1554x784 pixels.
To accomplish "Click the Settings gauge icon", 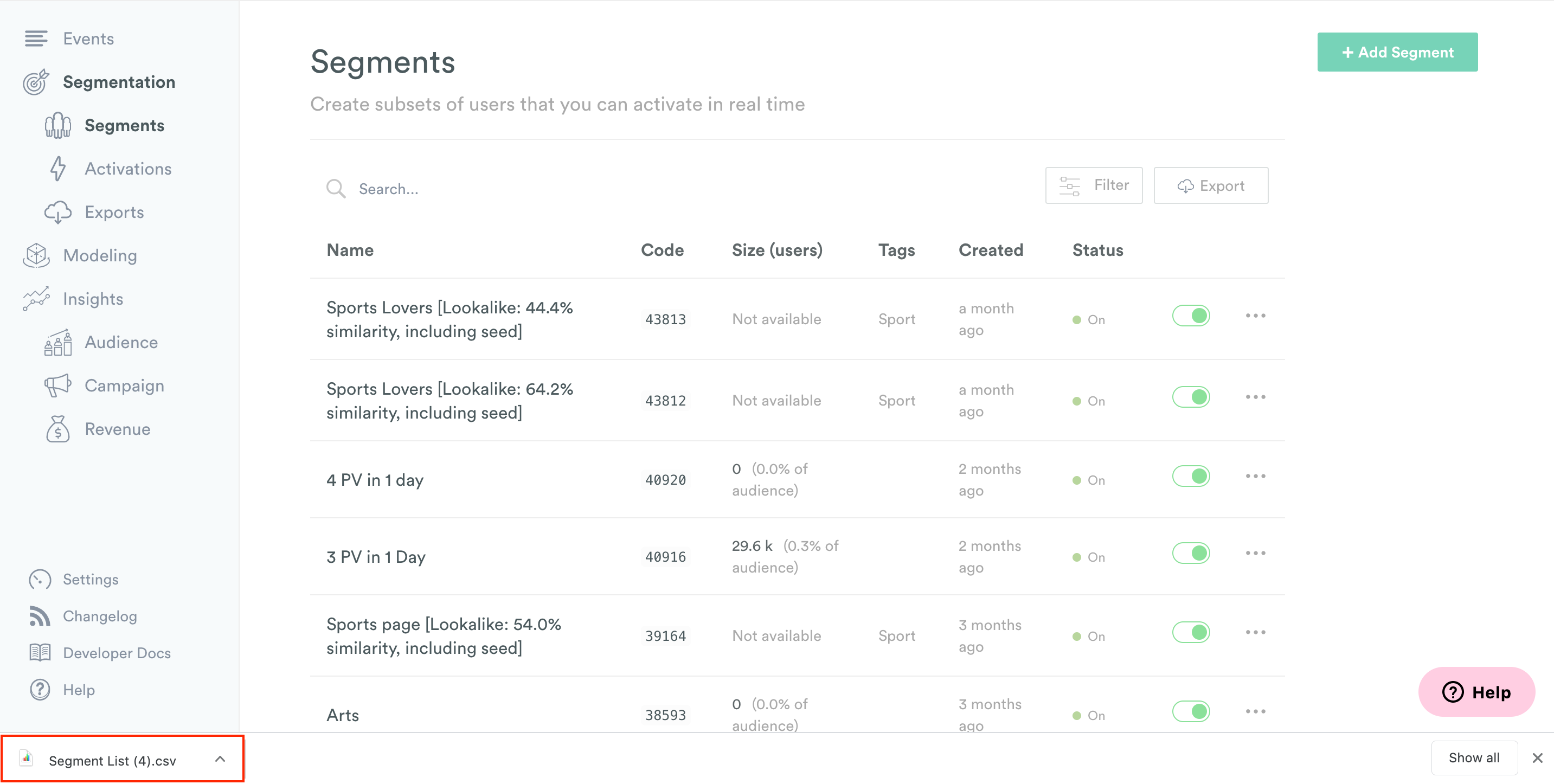I will tap(40, 580).
